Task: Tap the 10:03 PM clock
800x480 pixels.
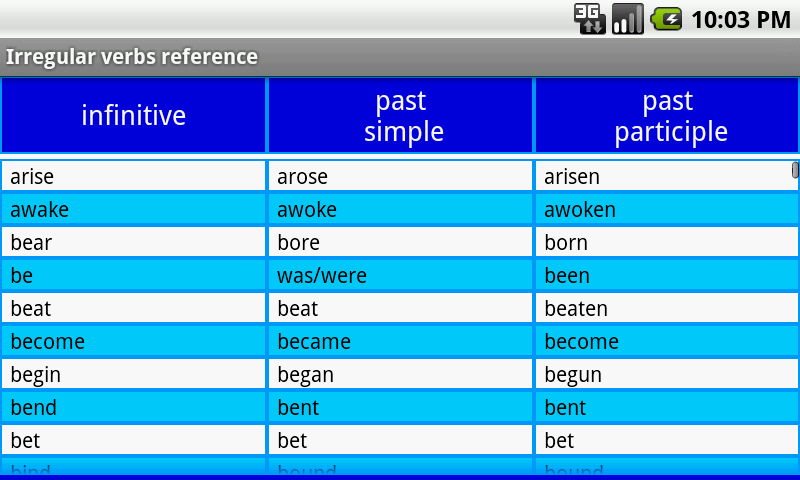Action: (741, 19)
